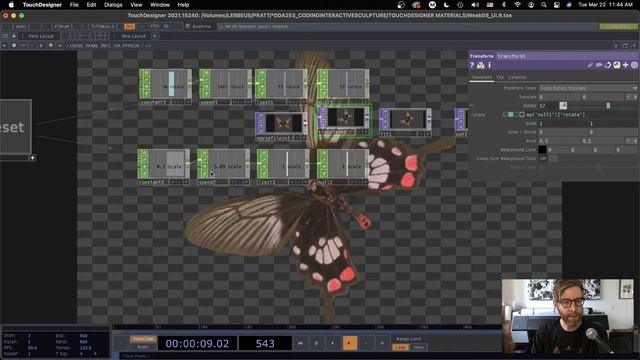Click the reset-to-start button in transport controls
This screenshot has height=360, width=640.
(300, 343)
